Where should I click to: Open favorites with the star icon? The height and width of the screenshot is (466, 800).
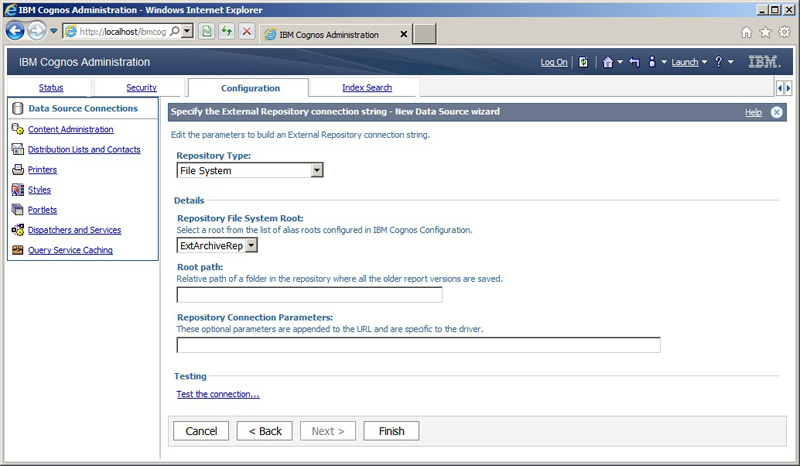click(765, 32)
